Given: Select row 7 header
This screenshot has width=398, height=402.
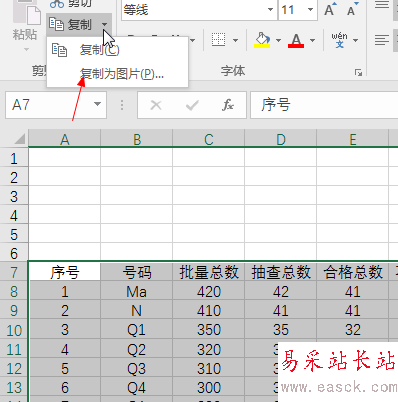Looking at the screenshot, I should pyautogui.click(x=14, y=272).
